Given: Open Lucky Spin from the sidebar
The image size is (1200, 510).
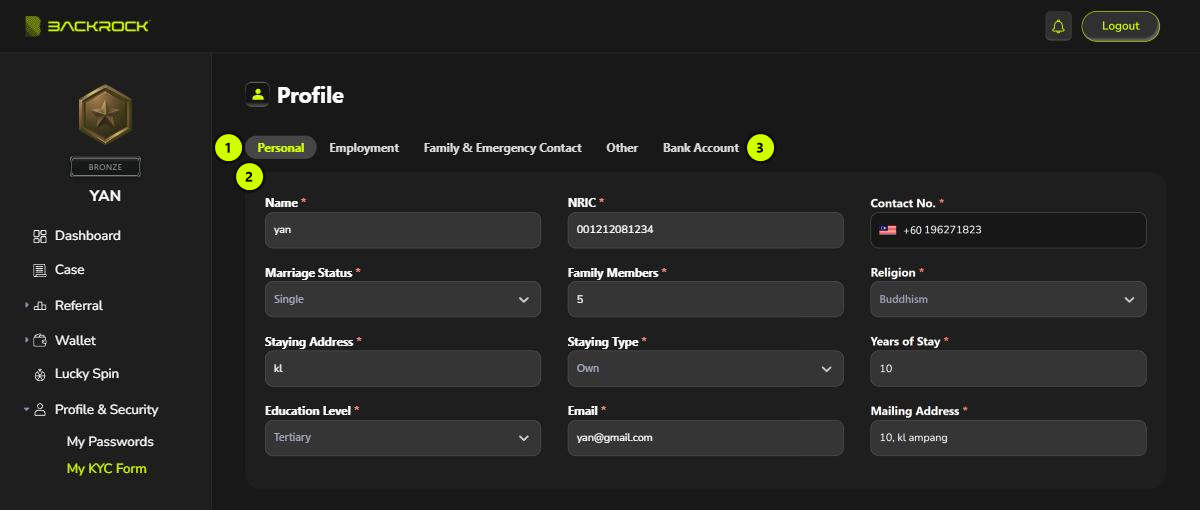Looking at the screenshot, I should tap(87, 374).
